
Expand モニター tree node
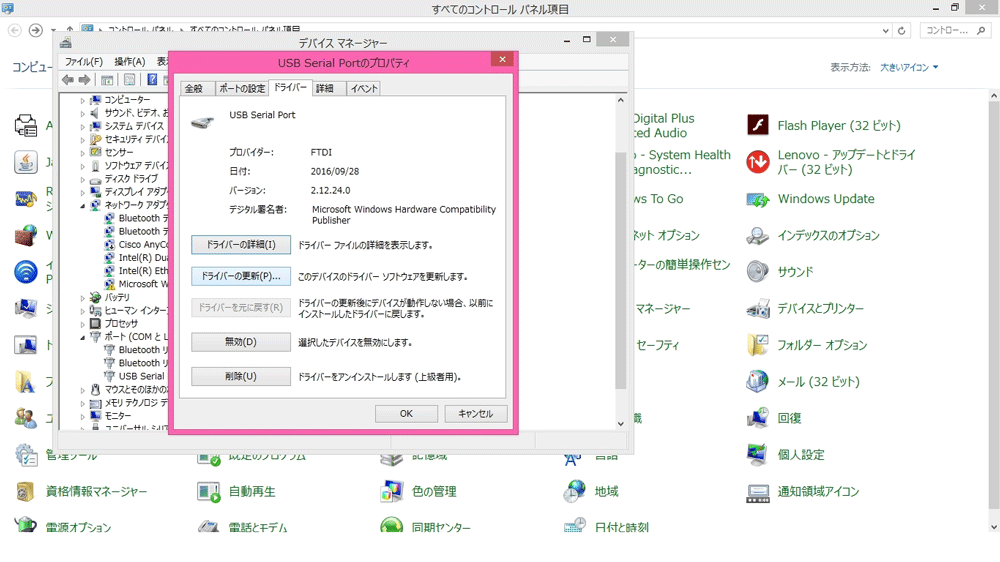pos(82,416)
